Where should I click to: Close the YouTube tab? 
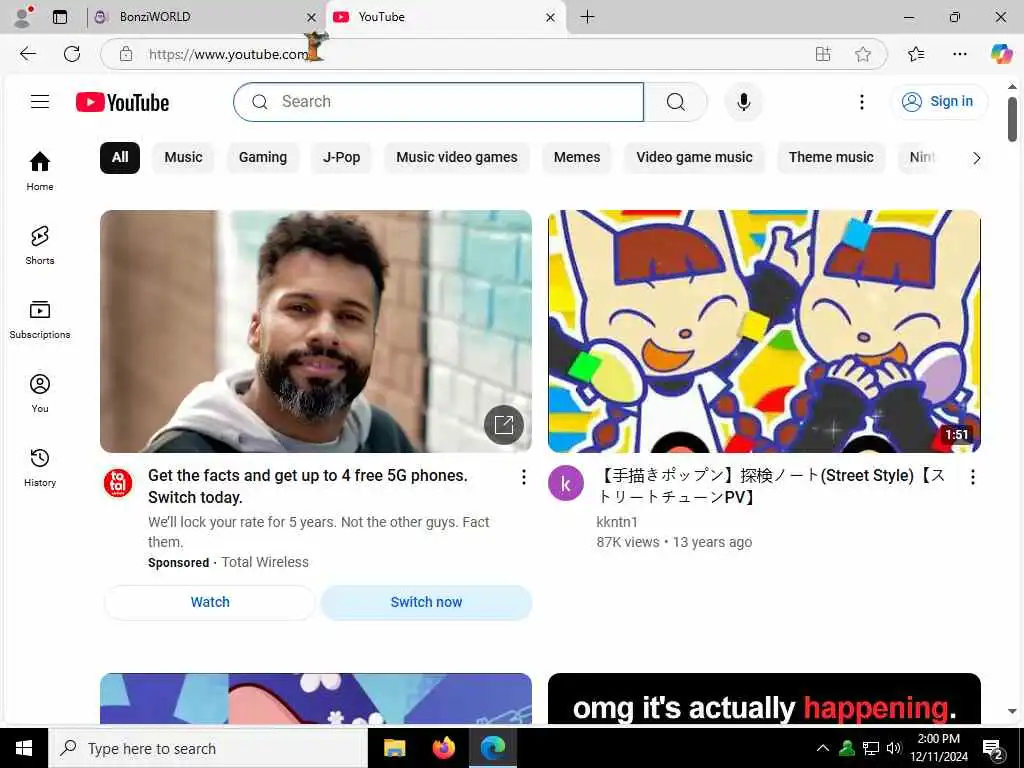pos(551,17)
